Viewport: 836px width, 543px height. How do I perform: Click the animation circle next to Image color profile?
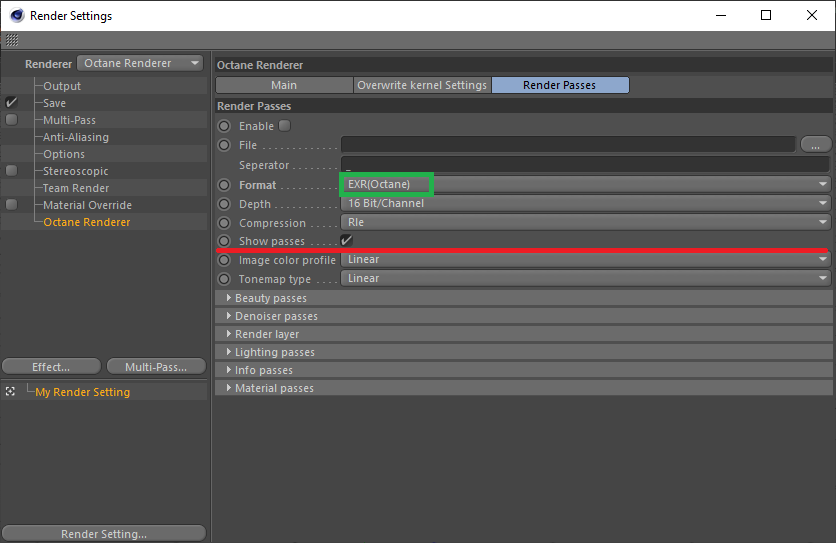224,260
